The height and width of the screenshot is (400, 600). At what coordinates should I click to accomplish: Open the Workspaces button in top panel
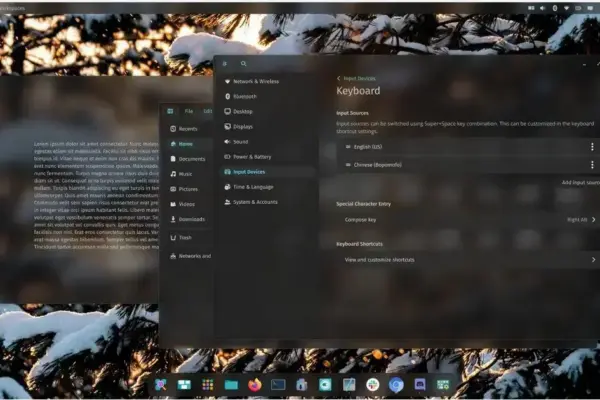[x=12, y=8]
